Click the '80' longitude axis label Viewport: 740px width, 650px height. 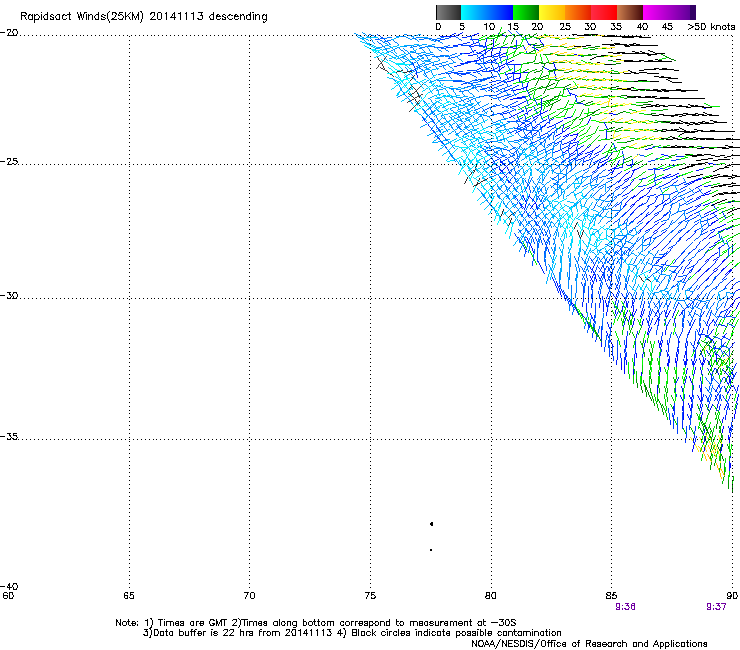point(491,596)
